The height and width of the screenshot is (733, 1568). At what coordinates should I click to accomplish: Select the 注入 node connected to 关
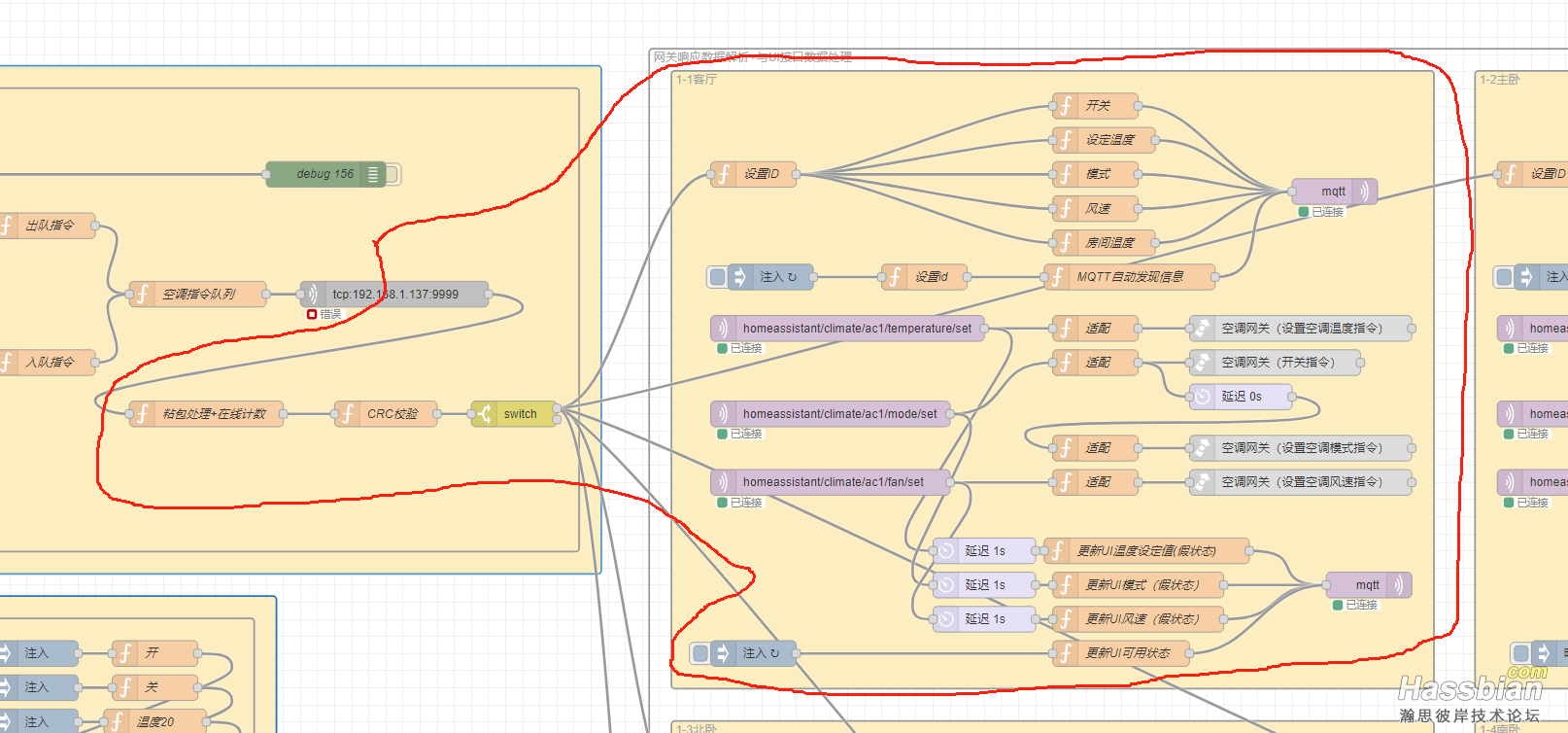37,687
